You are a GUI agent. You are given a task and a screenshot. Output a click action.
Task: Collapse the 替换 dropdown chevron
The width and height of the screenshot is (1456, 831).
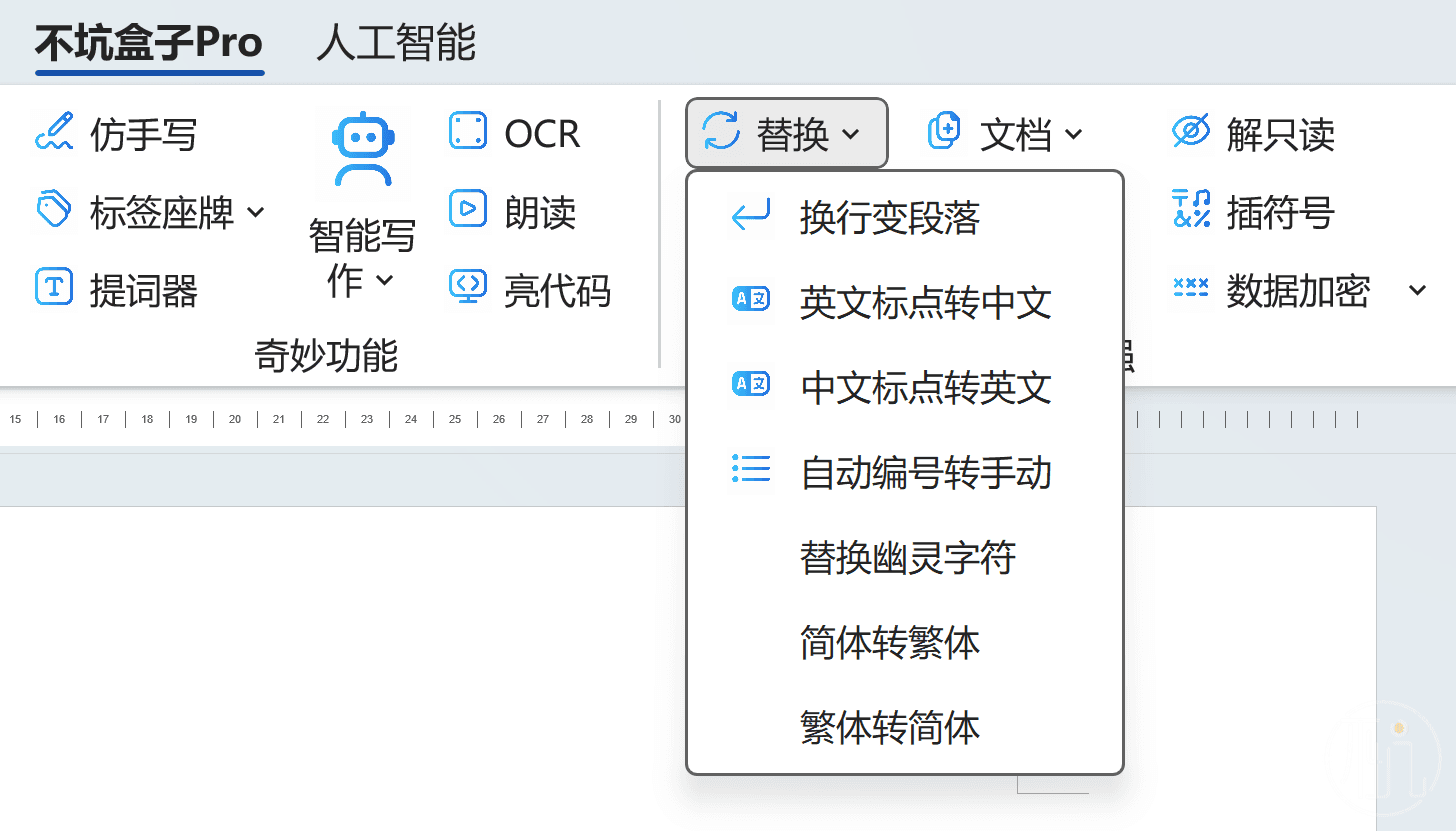850,133
